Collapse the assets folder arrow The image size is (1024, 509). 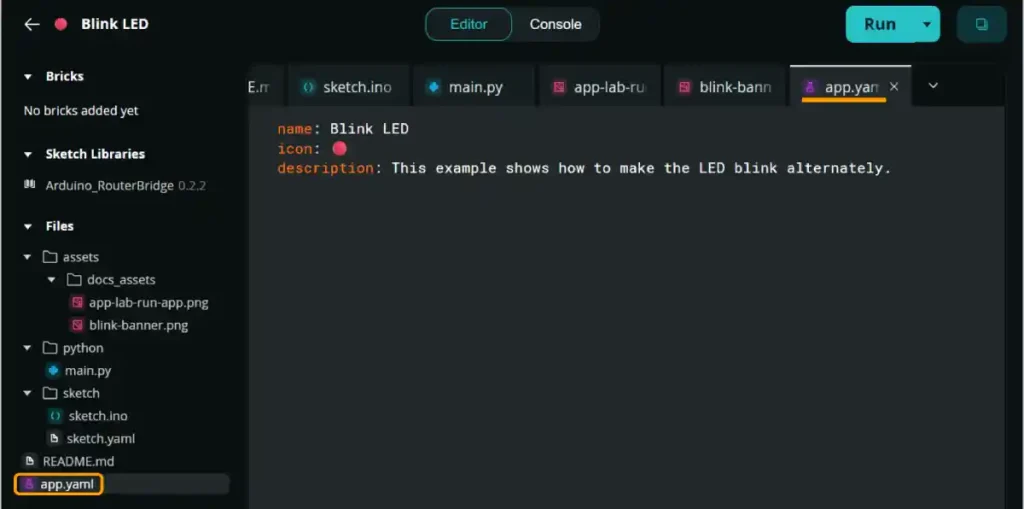tap(27, 257)
